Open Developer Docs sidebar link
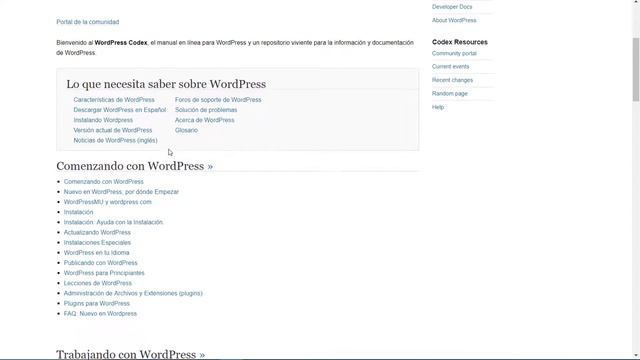This screenshot has height=360, width=640. [452, 7]
